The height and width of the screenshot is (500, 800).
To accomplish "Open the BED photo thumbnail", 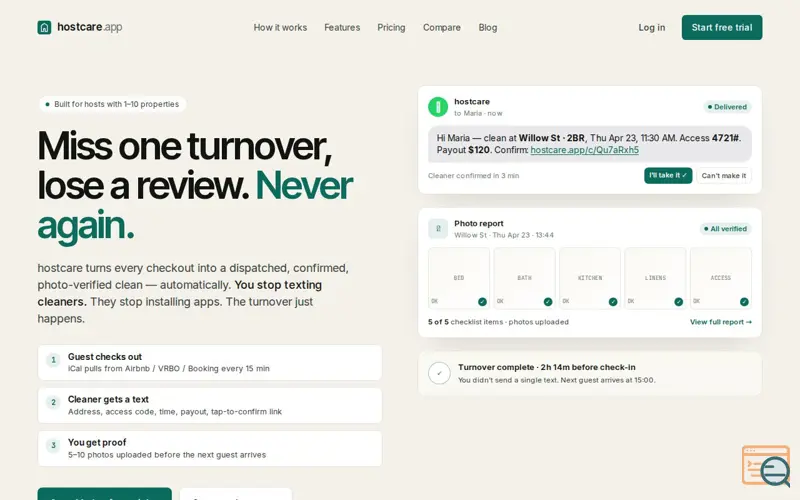I will [x=459, y=279].
